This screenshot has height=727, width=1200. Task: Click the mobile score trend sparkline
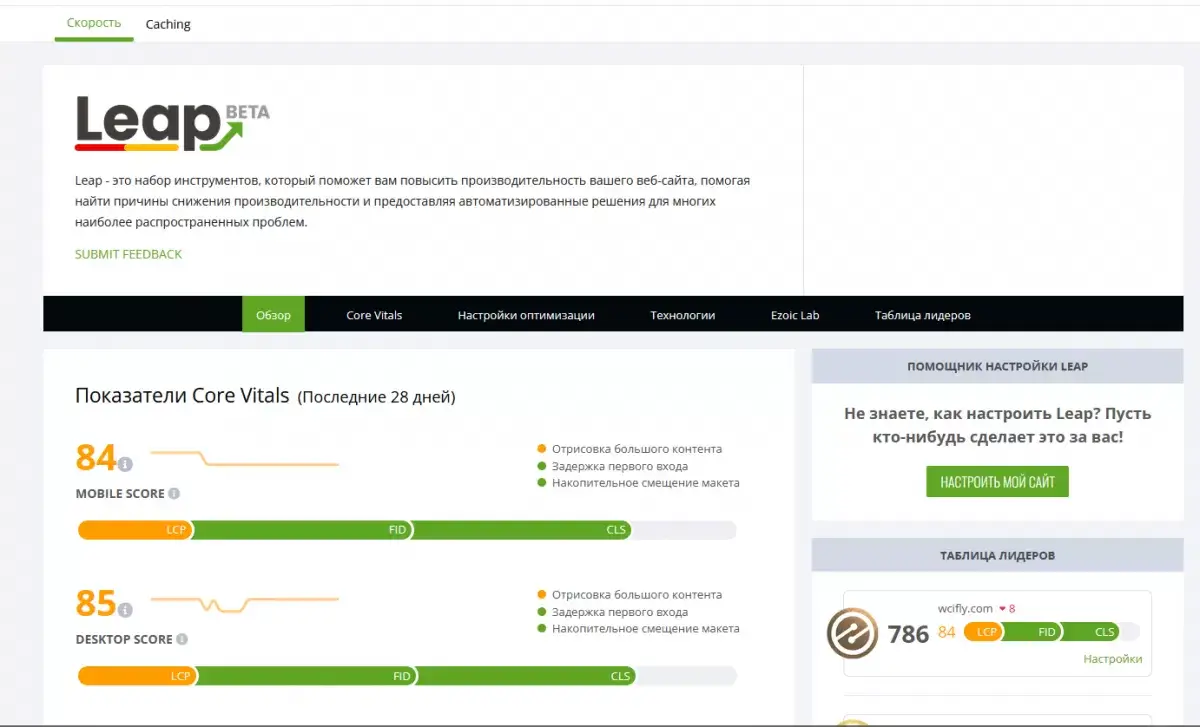tap(245, 458)
